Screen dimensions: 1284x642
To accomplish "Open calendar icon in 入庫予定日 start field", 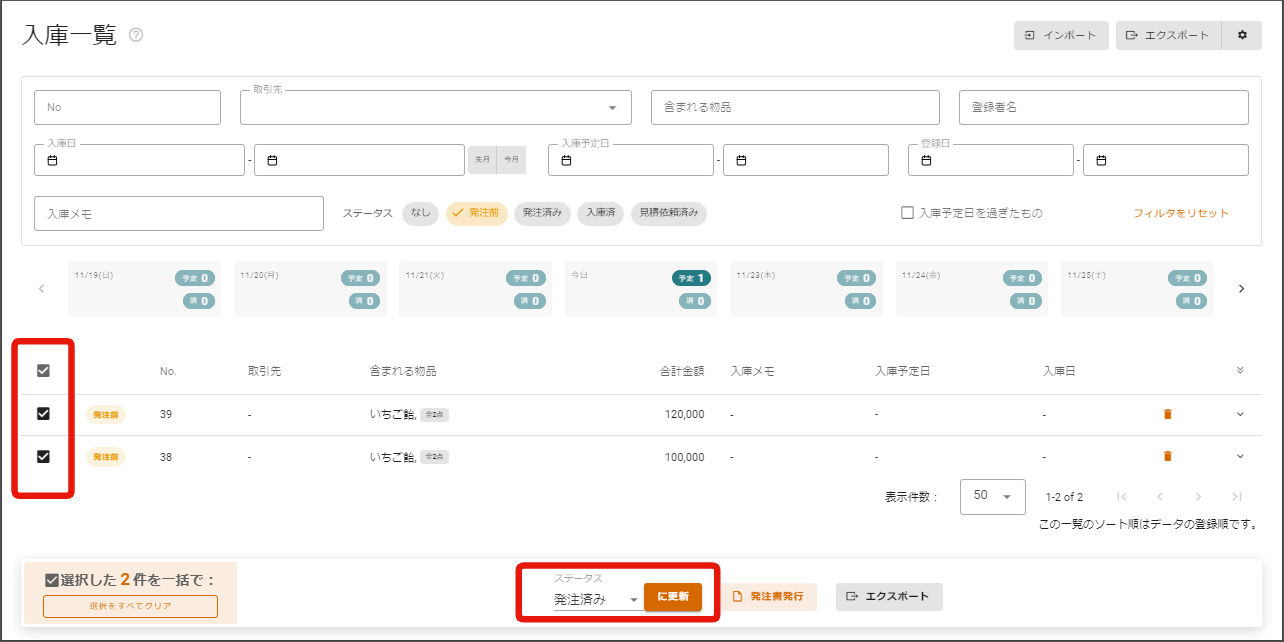I will (x=565, y=160).
